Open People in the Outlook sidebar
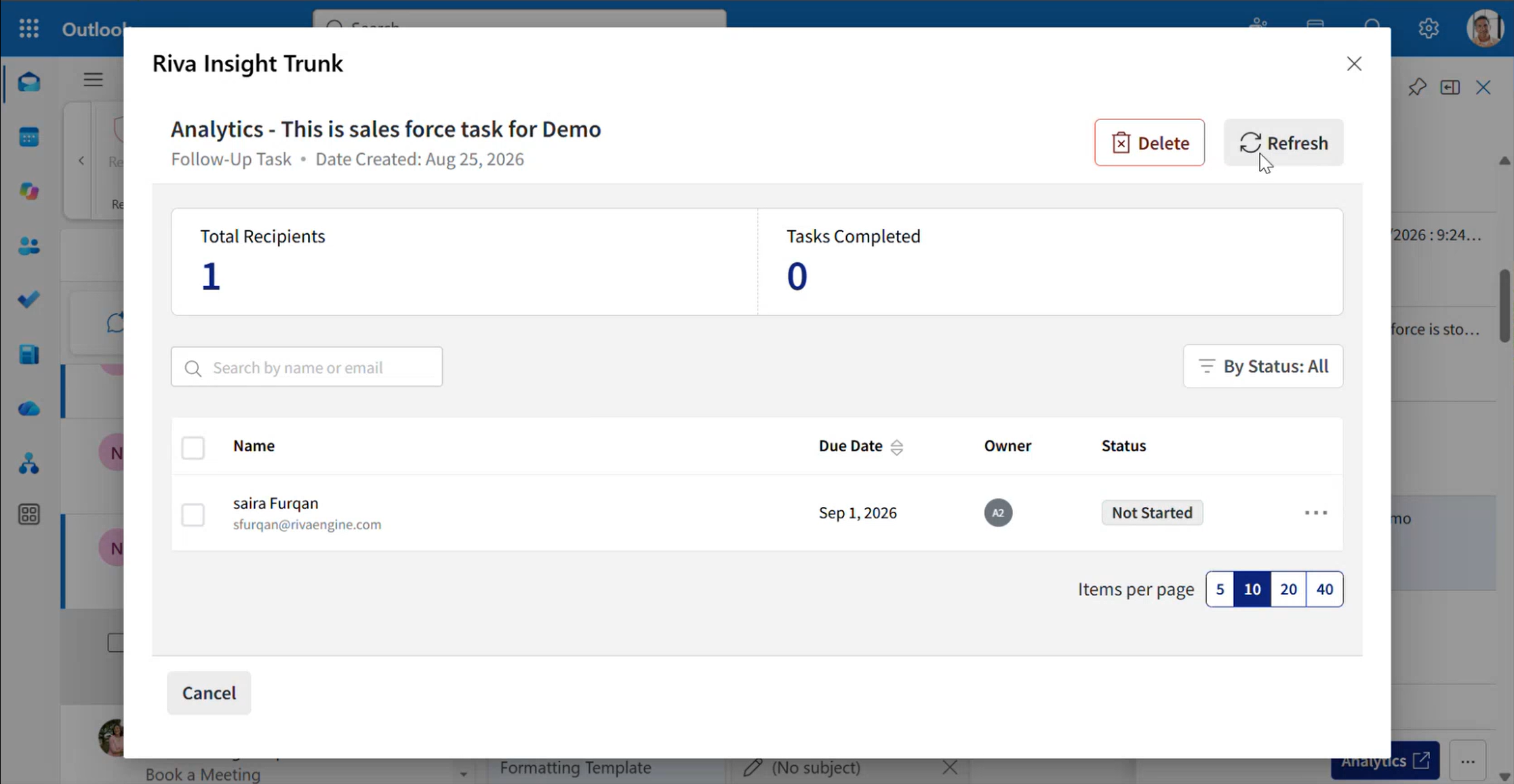 [29, 246]
